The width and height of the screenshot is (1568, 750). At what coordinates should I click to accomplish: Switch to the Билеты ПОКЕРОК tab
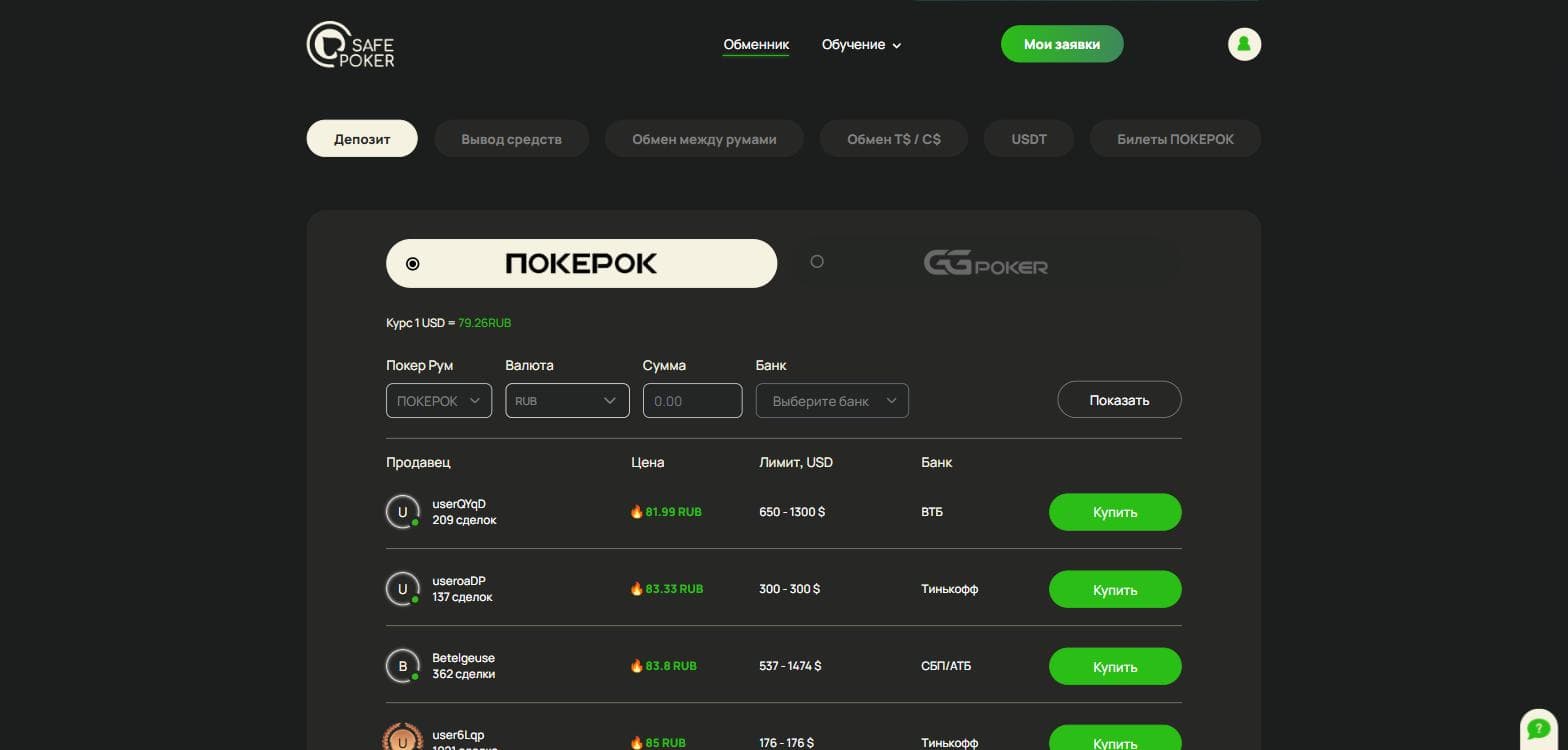coord(1175,139)
